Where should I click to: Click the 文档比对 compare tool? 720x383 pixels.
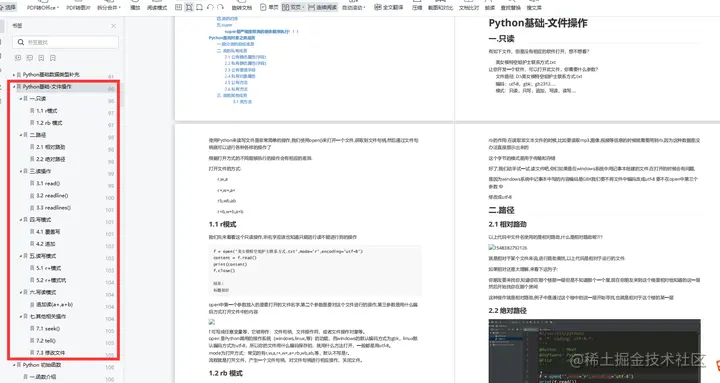pos(469,7)
